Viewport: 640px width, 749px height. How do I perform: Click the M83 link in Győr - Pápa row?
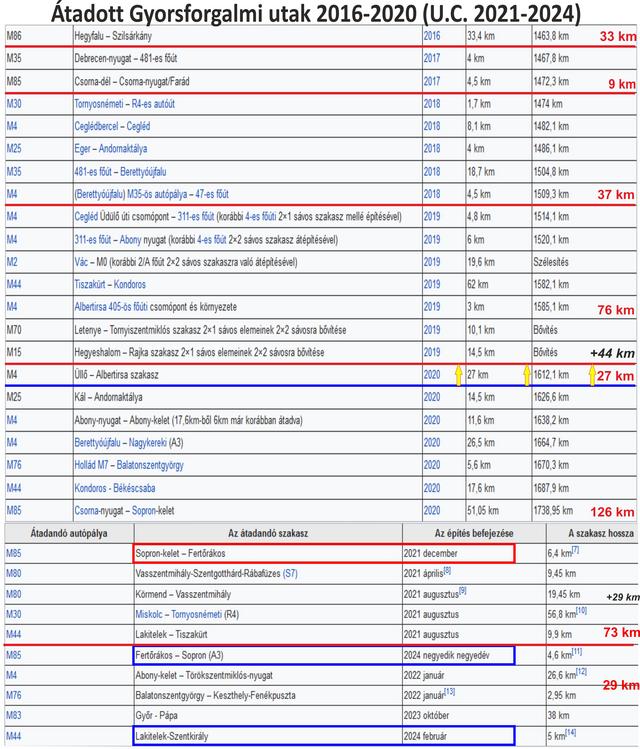pos(14,715)
